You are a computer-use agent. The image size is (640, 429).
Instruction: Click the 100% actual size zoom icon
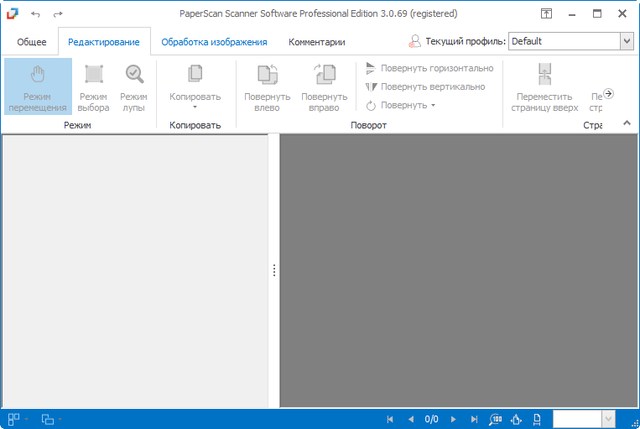497,419
